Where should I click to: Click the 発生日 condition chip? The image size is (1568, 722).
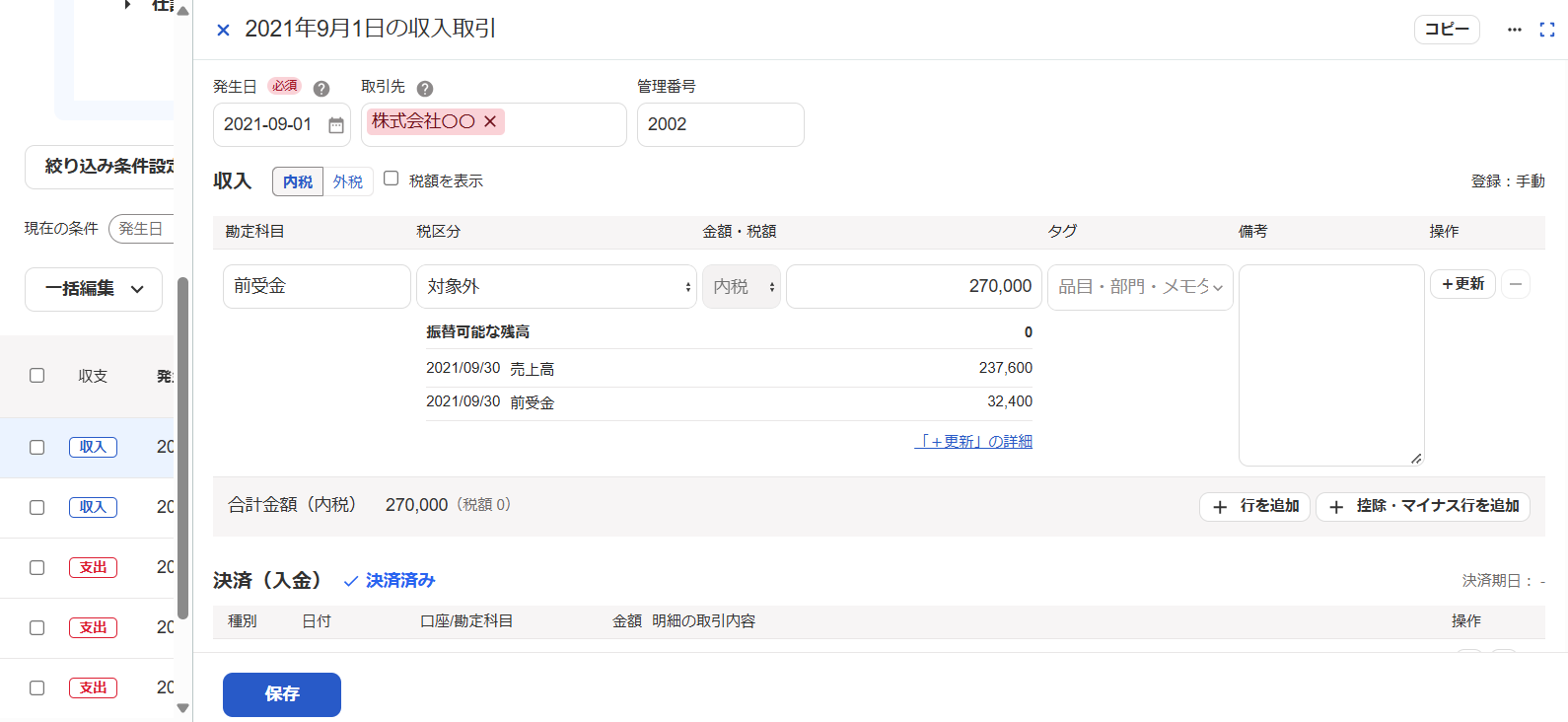(x=141, y=229)
